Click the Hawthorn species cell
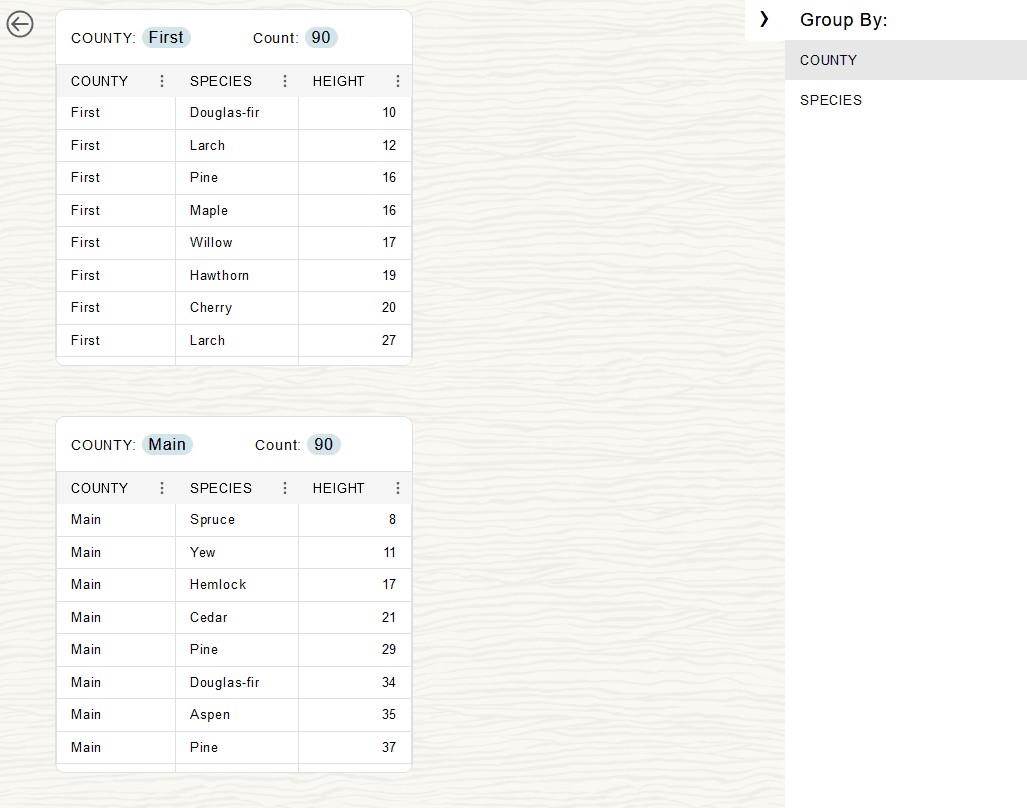Screen dimensions: 1027x808 [219, 275]
